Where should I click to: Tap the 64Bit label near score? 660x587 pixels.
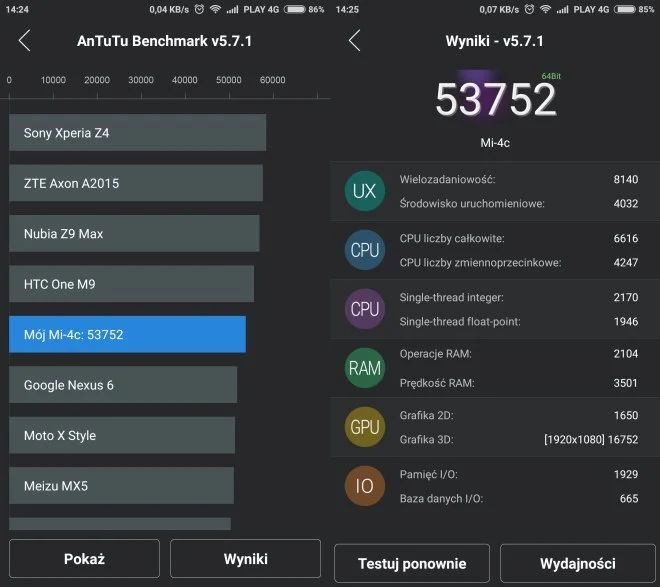pos(551,76)
